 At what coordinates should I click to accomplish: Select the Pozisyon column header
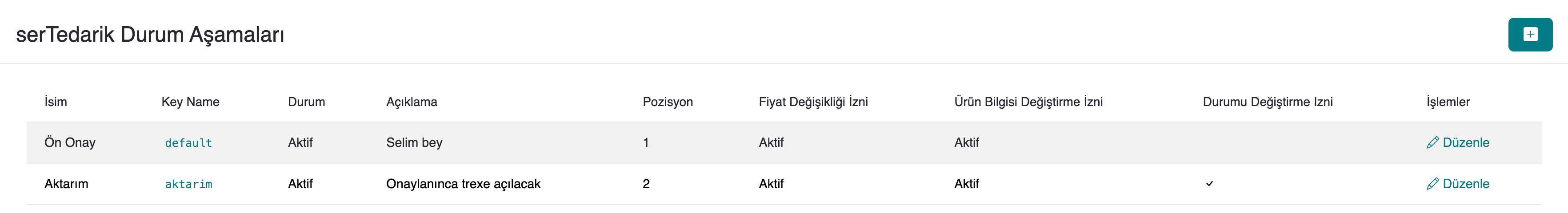667,102
